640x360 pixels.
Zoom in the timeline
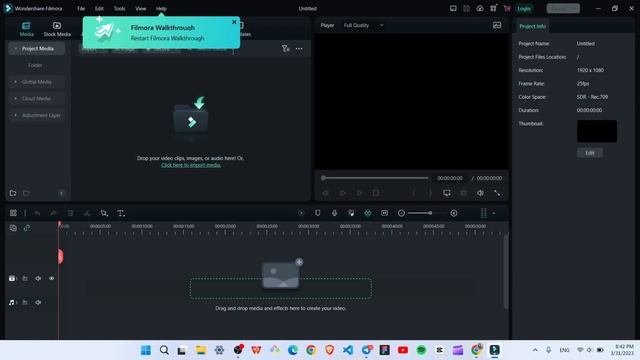click(x=454, y=213)
